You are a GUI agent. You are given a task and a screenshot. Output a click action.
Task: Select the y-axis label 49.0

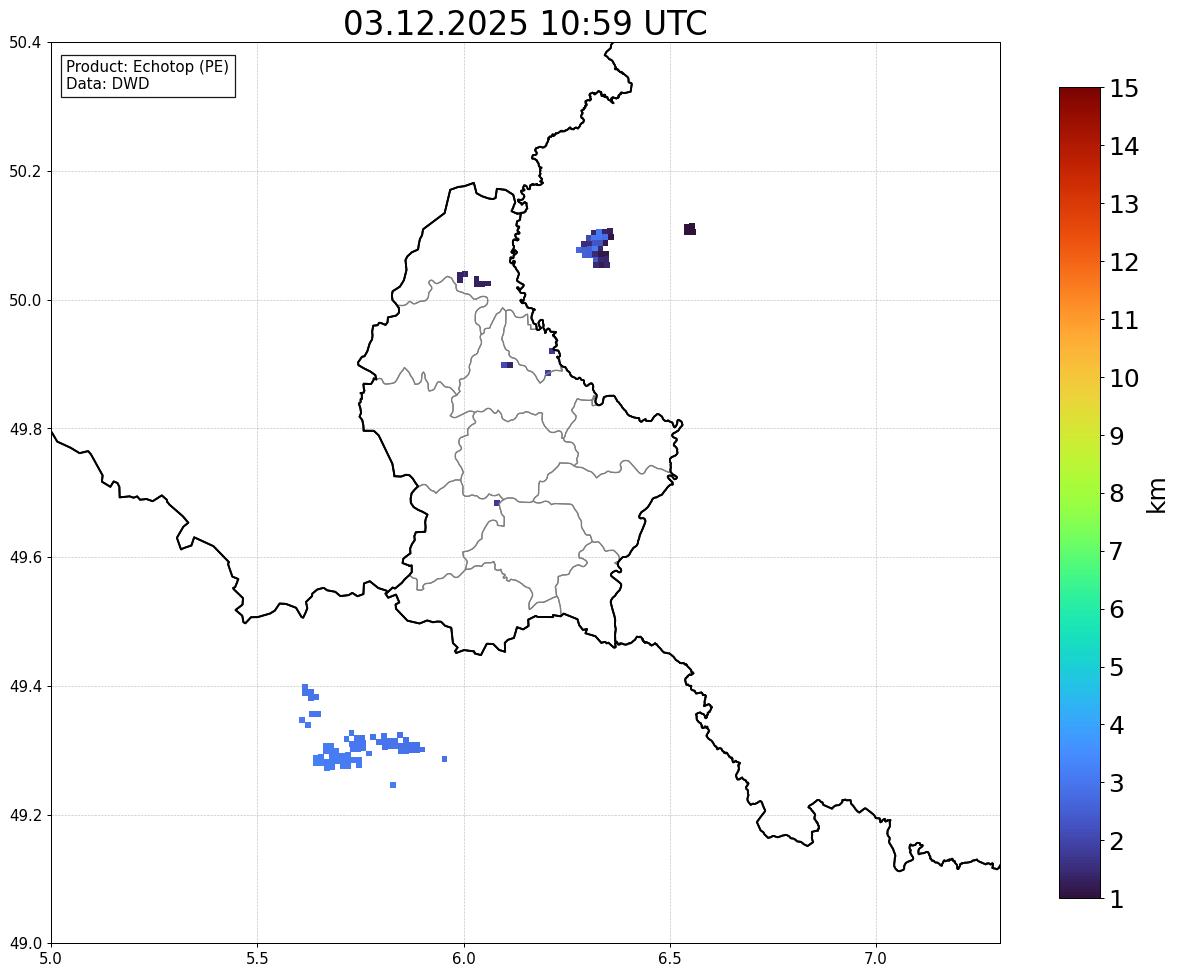coord(25,944)
